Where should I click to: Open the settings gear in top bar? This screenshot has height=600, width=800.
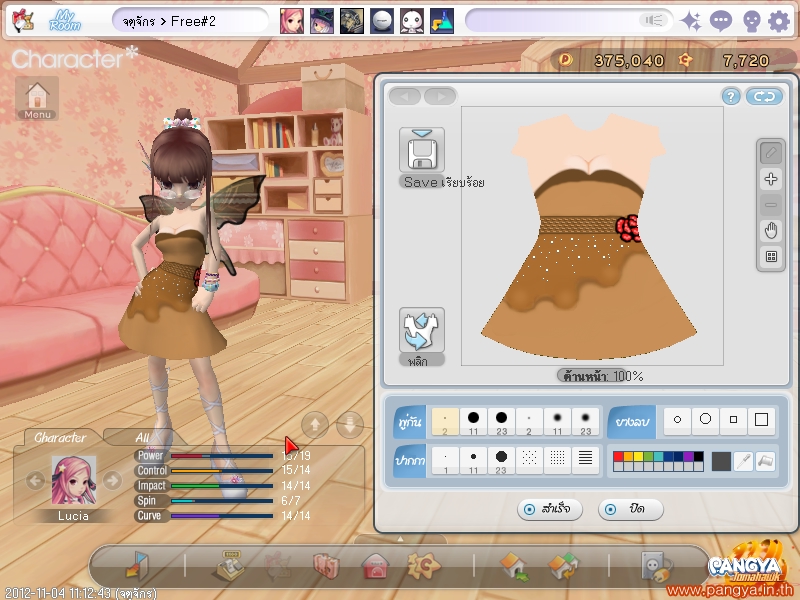(779, 22)
